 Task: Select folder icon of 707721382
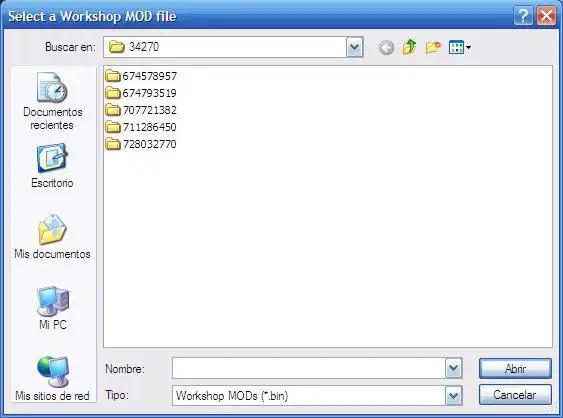tap(113, 110)
